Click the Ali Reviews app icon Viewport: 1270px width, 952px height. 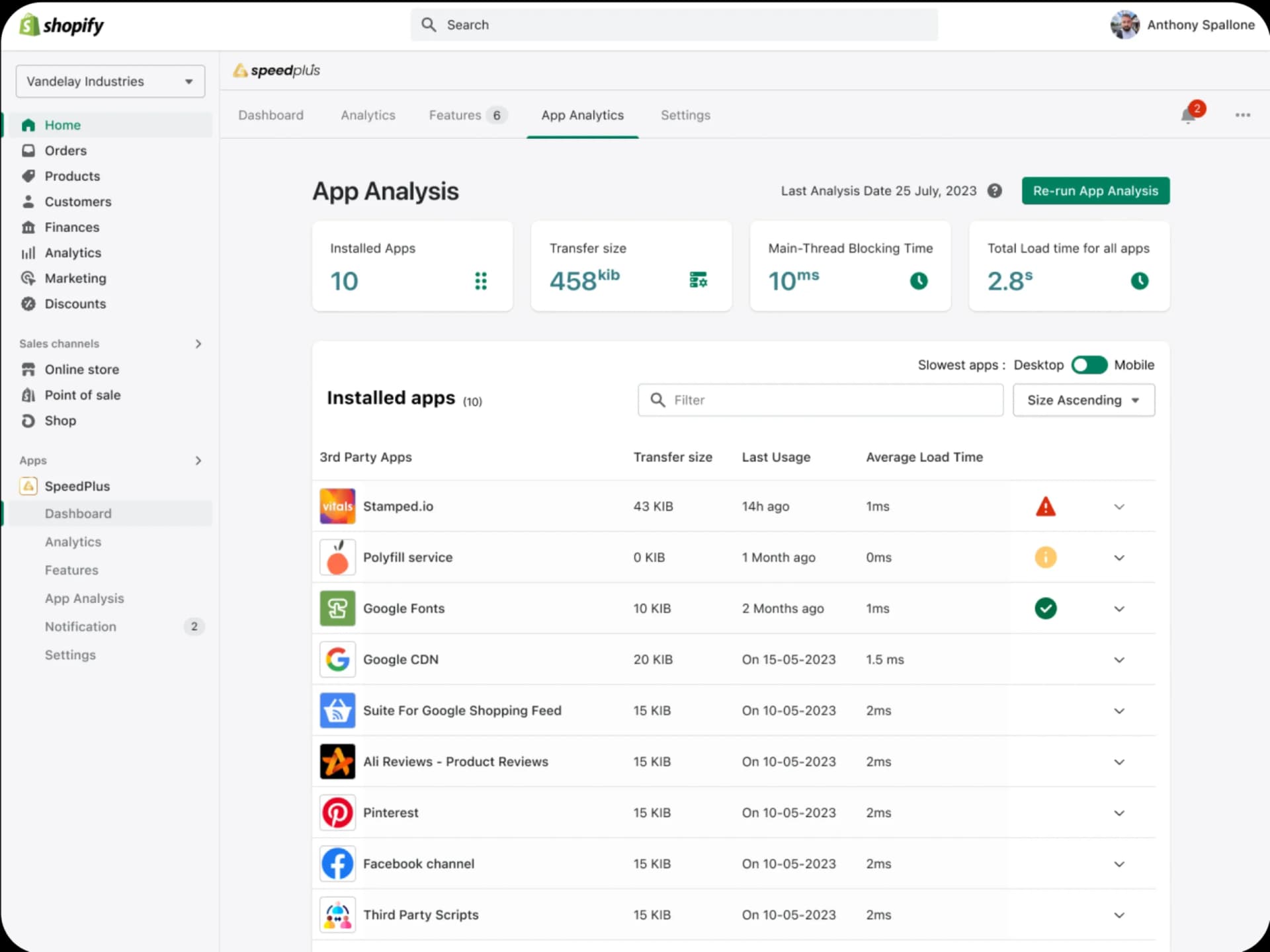click(x=337, y=762)
